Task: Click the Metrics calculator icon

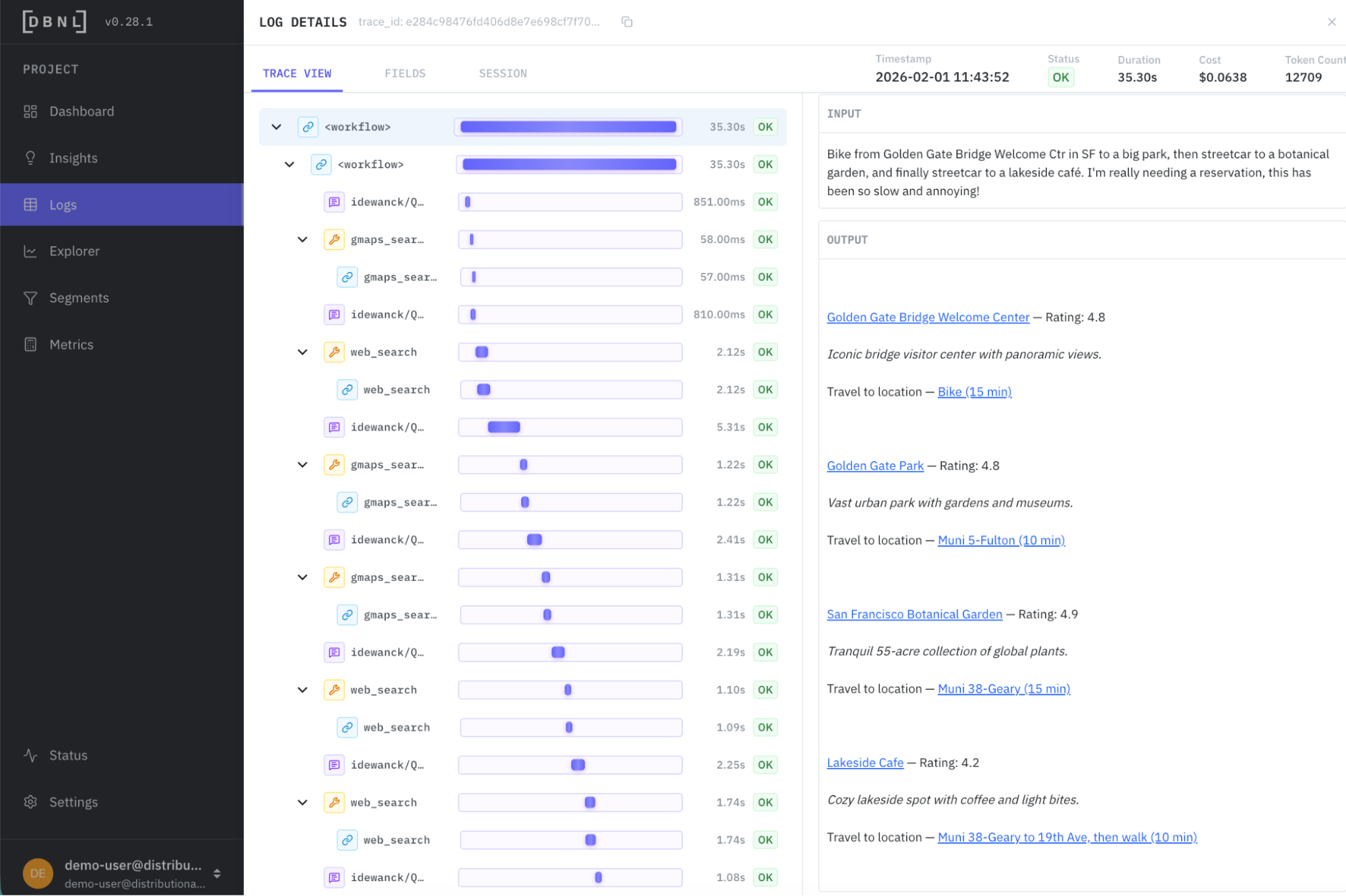Action: [x=30, y=344]
